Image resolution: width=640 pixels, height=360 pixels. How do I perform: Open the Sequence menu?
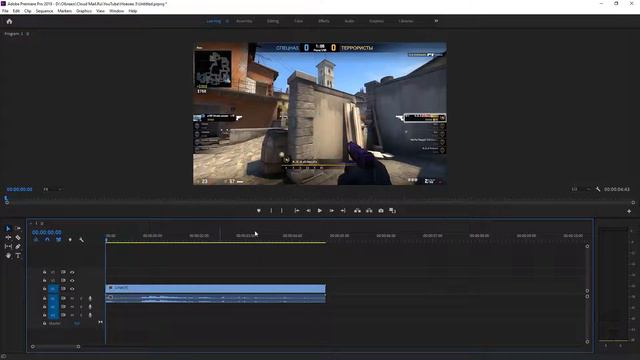[x=44, y=11]
